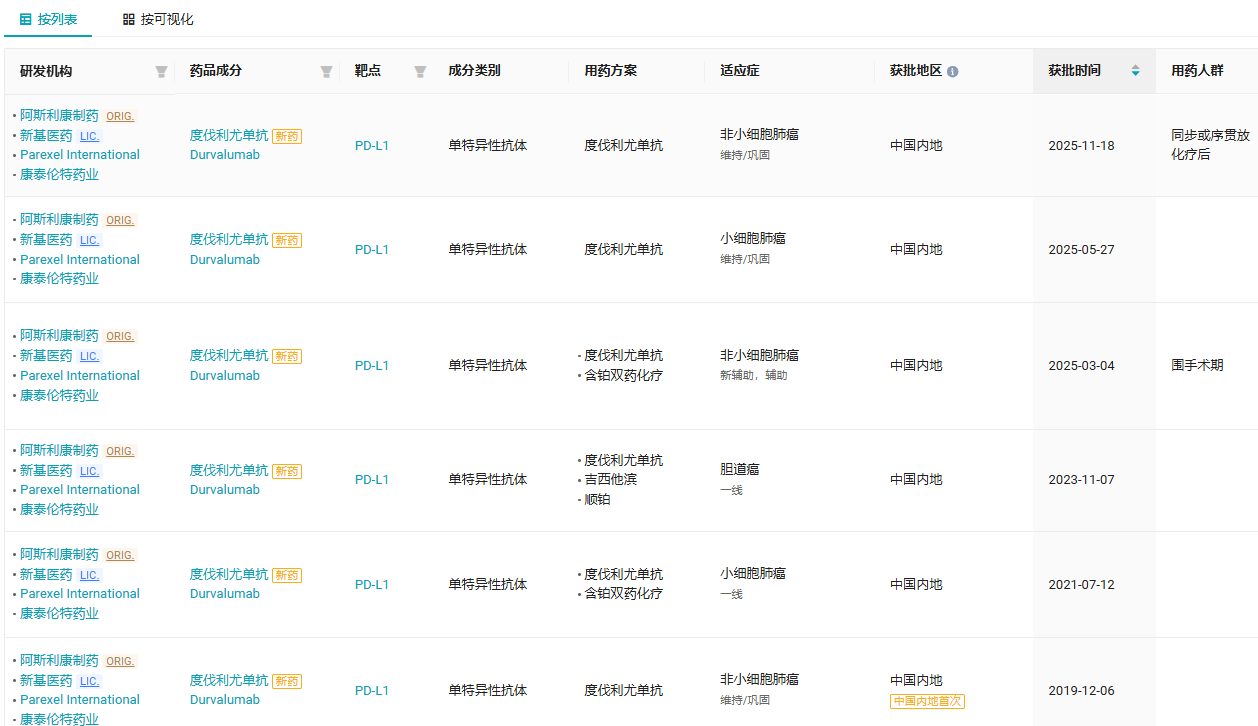The height and width of the screenshot is (726, 1258).
Task: Open the filter icon for 靶点 column
Action: [x=420, y=71]
